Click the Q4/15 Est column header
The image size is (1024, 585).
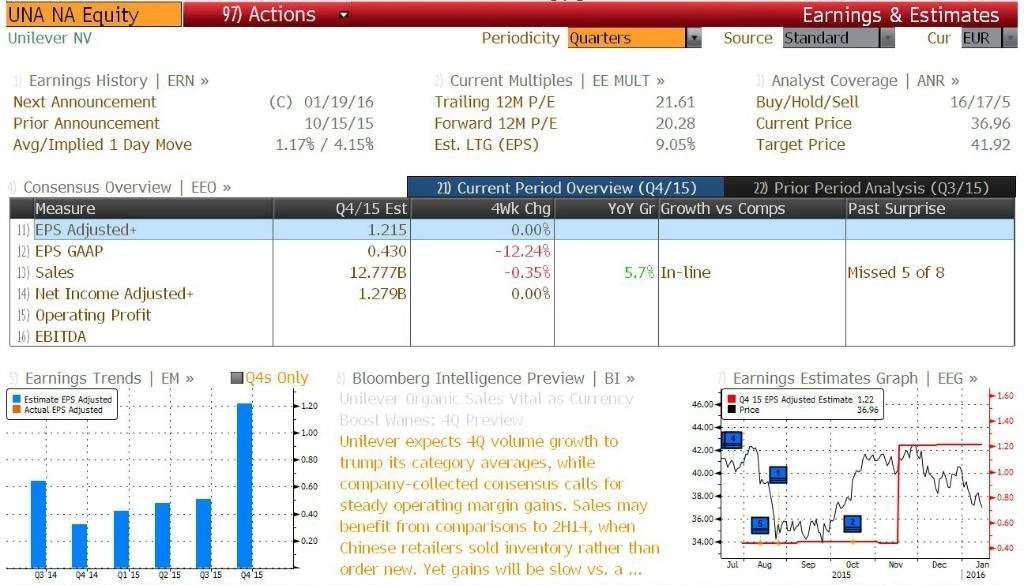click(x=342, y=208)
